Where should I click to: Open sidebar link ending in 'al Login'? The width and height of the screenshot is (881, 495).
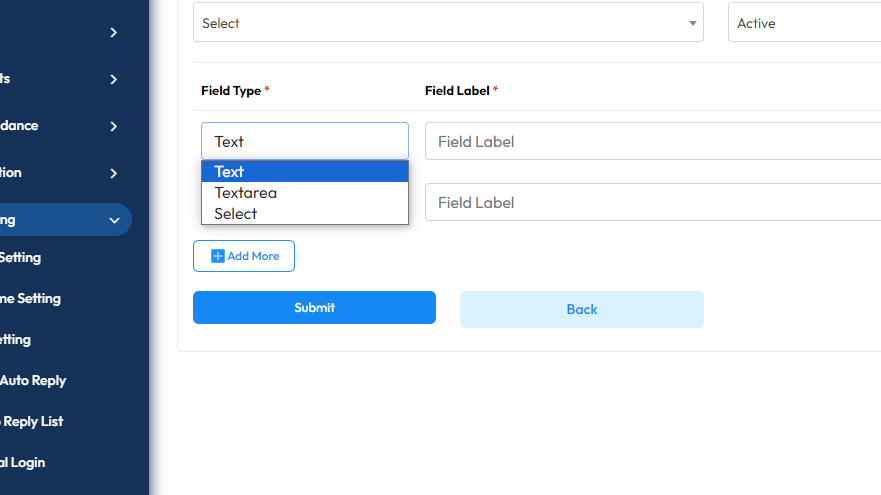23,462
